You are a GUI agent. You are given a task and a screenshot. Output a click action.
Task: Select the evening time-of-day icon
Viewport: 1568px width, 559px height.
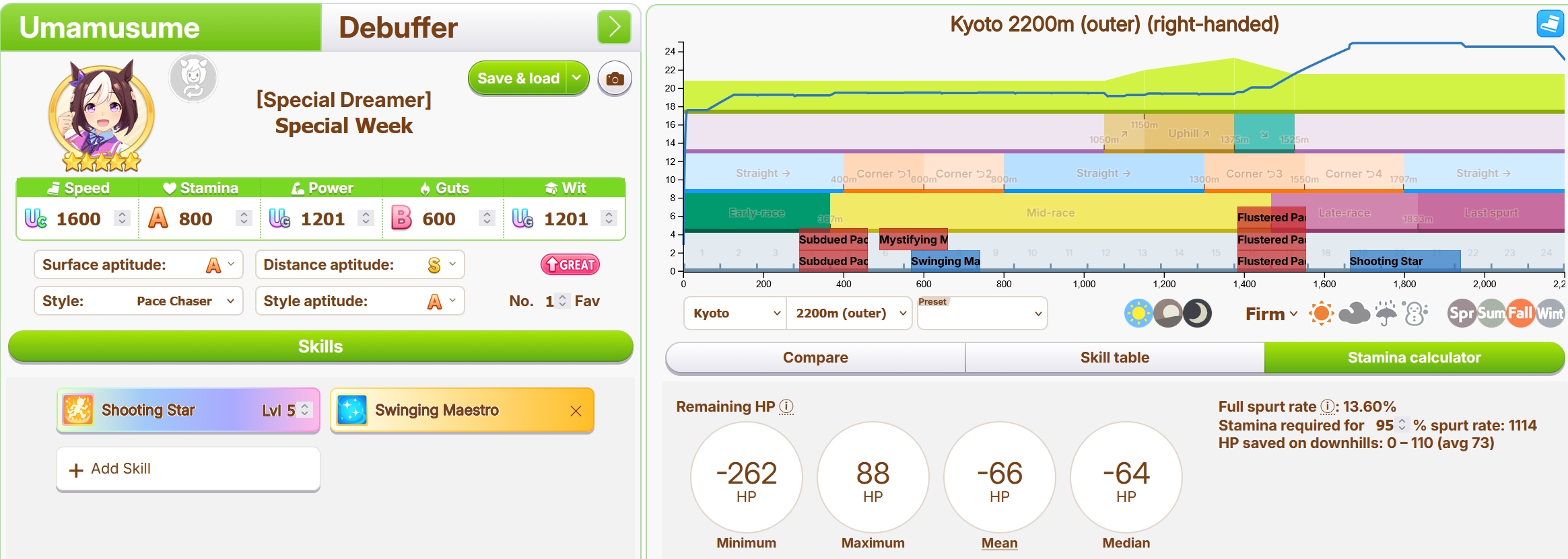tap(1168, 313)
